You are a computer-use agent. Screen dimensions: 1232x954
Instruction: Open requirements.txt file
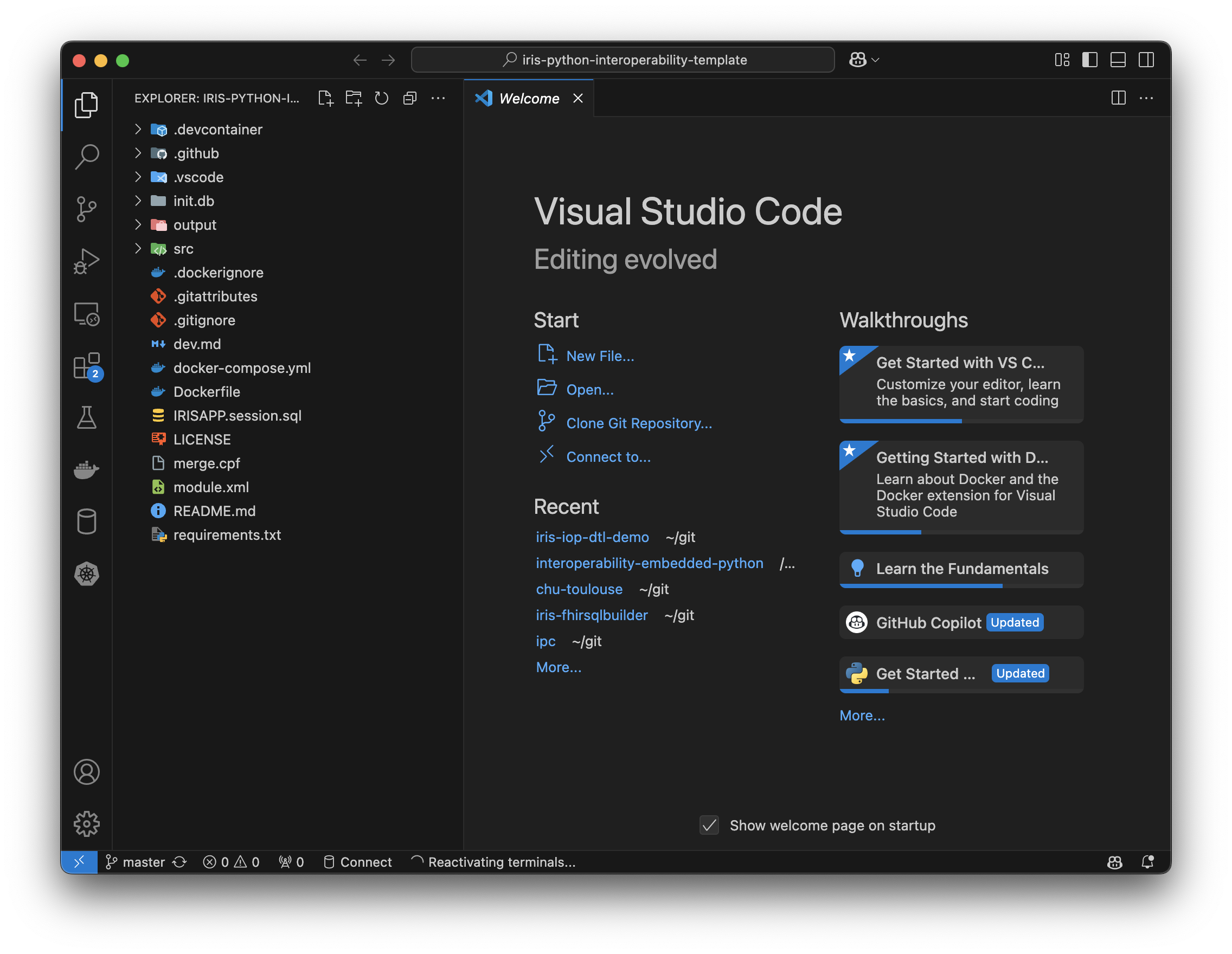click(x=288, y=534)
